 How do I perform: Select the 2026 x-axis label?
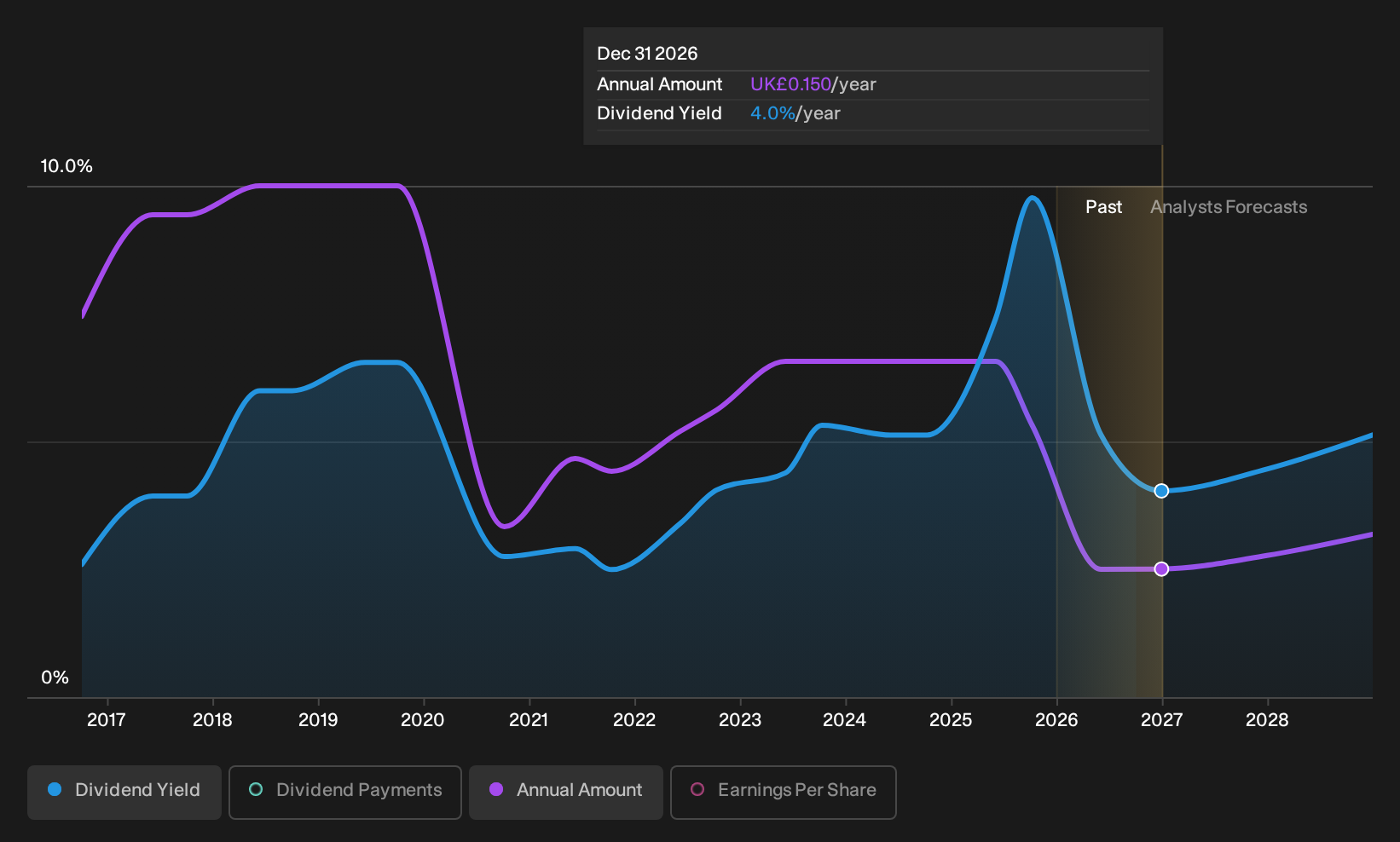point(1056,720)
